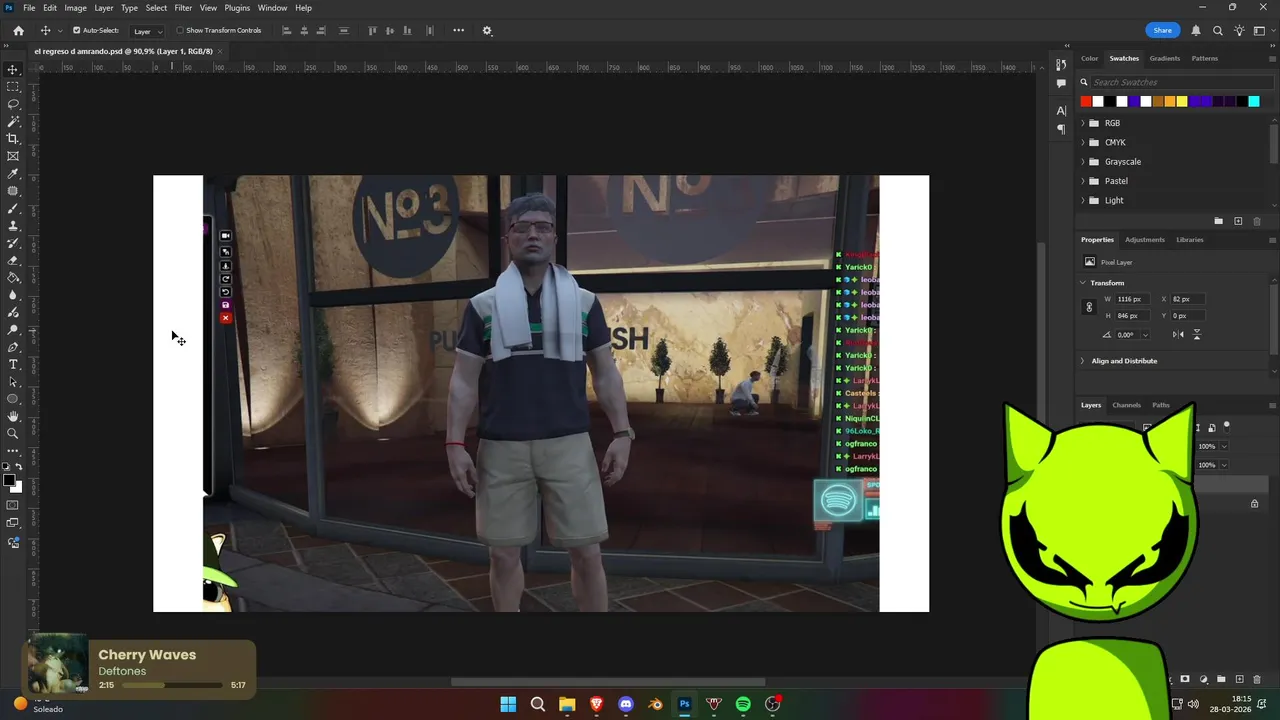Select the Clone Stamp tool
The height and width of the screenshot is (720, 1280).
pyautogui.click(x=13, y=226)
